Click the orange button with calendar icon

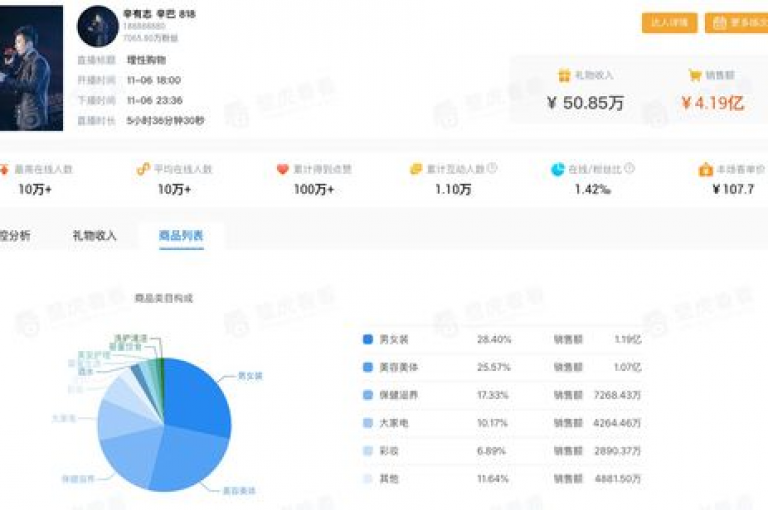pos(737,23)
